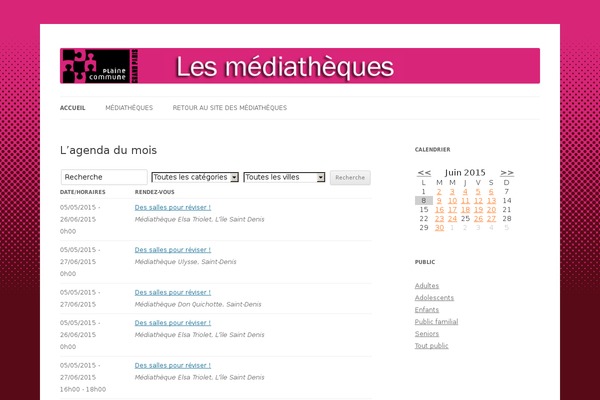This screenshot has width=600, height=400.
Task: Click the DATE/HORAIRES column header
Action: pos(83,192)
